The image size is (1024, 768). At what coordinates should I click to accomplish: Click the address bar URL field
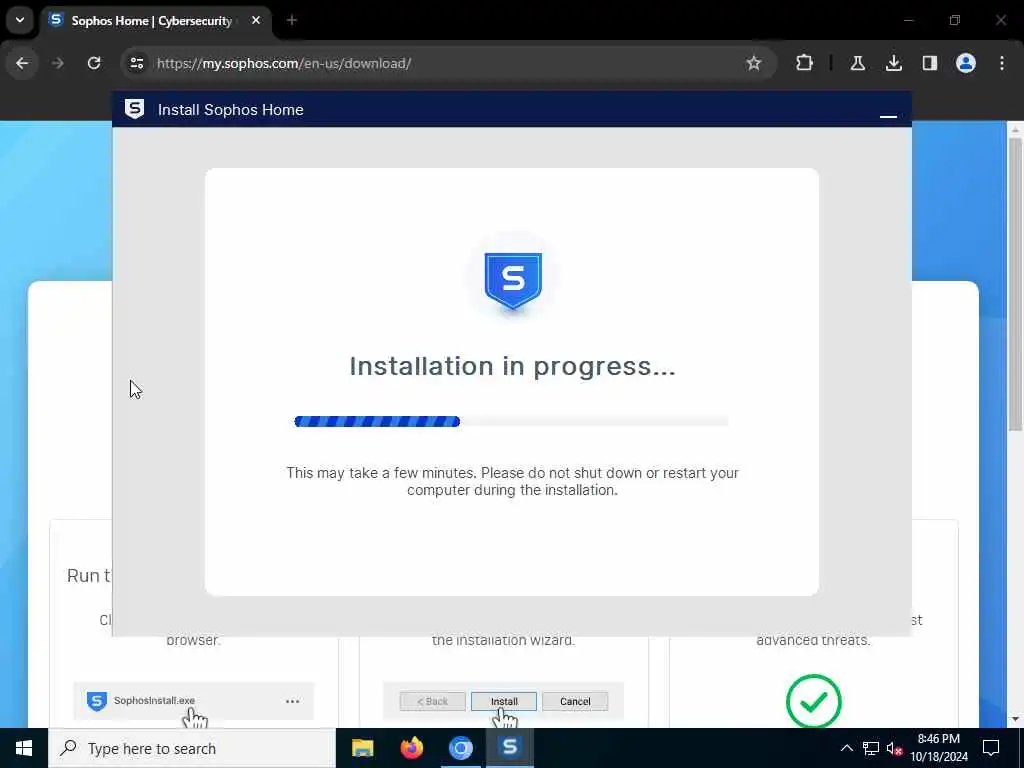click(x=447, y=63)
